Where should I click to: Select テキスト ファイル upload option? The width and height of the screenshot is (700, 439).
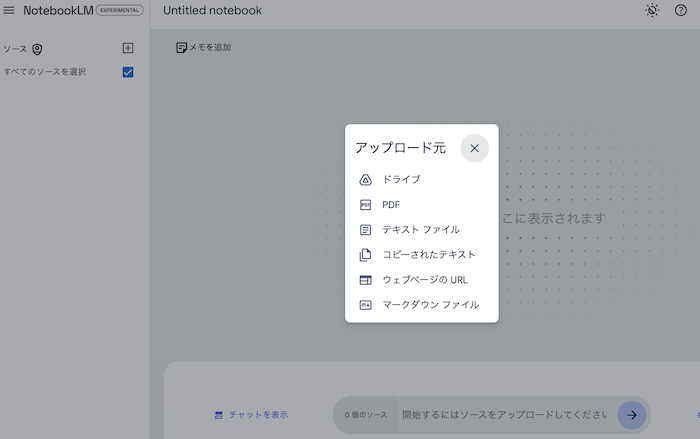[421, 230]
